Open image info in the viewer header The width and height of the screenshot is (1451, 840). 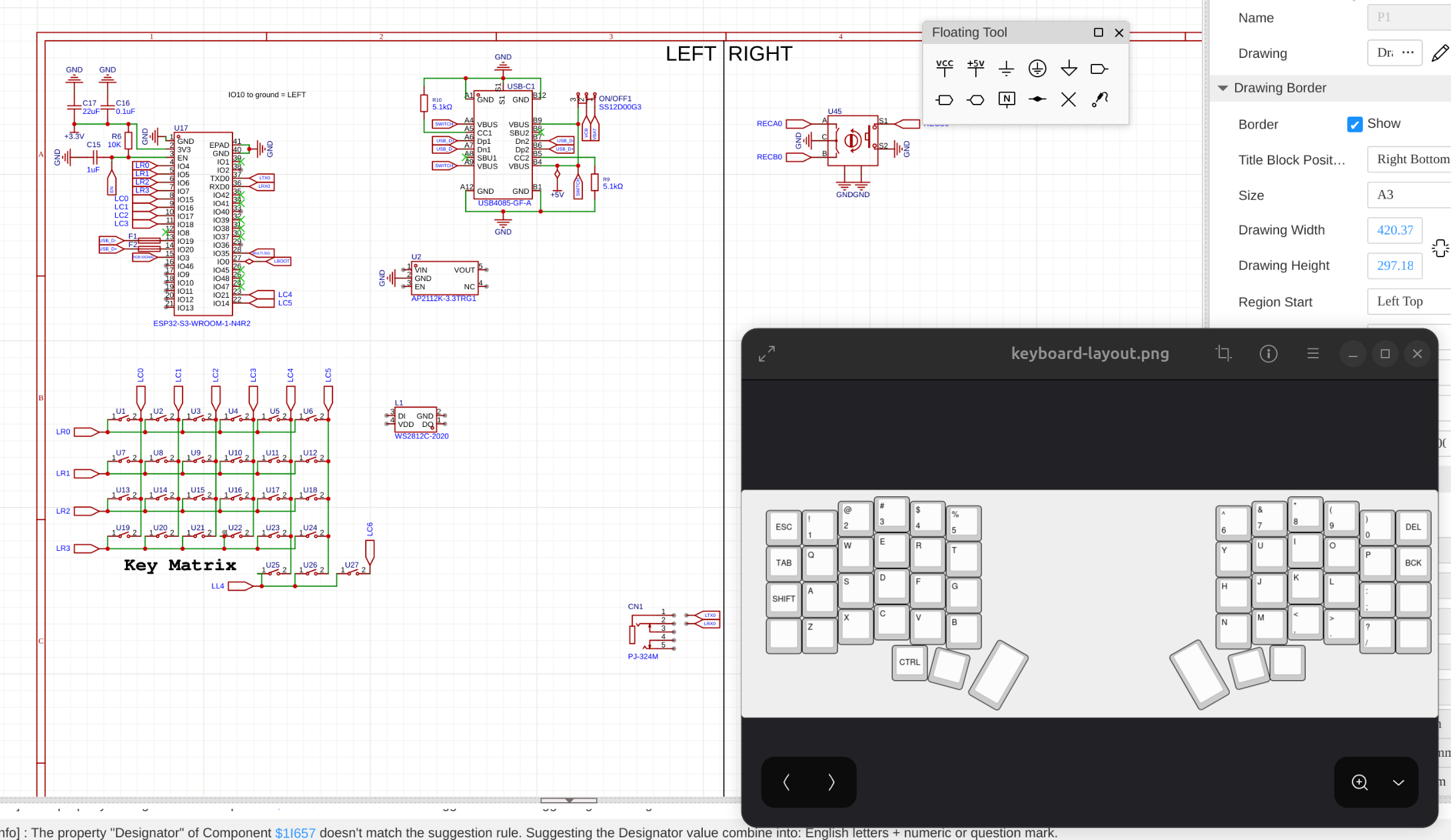click(x=1268, y=353)
